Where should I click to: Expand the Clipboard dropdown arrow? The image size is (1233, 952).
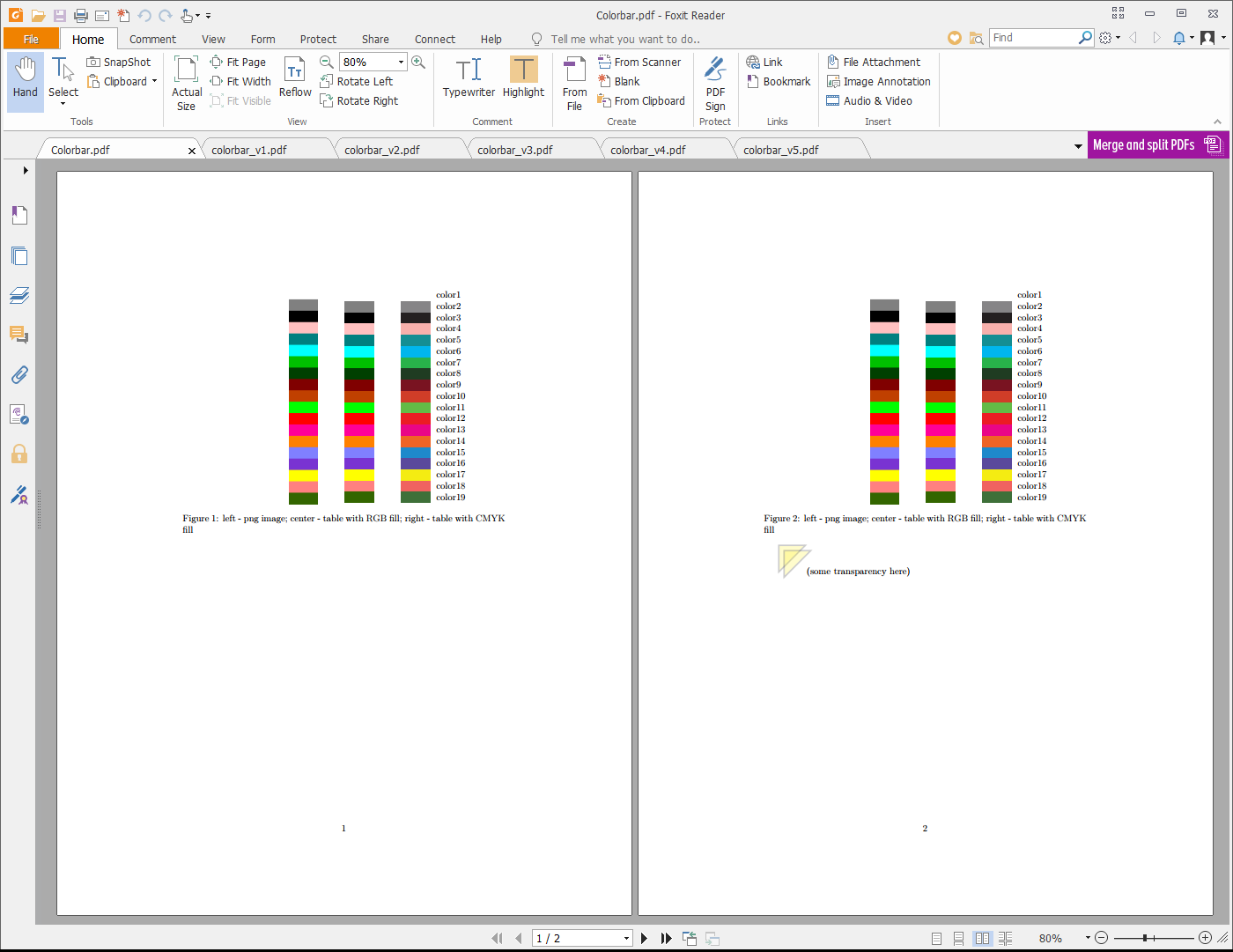[154, 81]
